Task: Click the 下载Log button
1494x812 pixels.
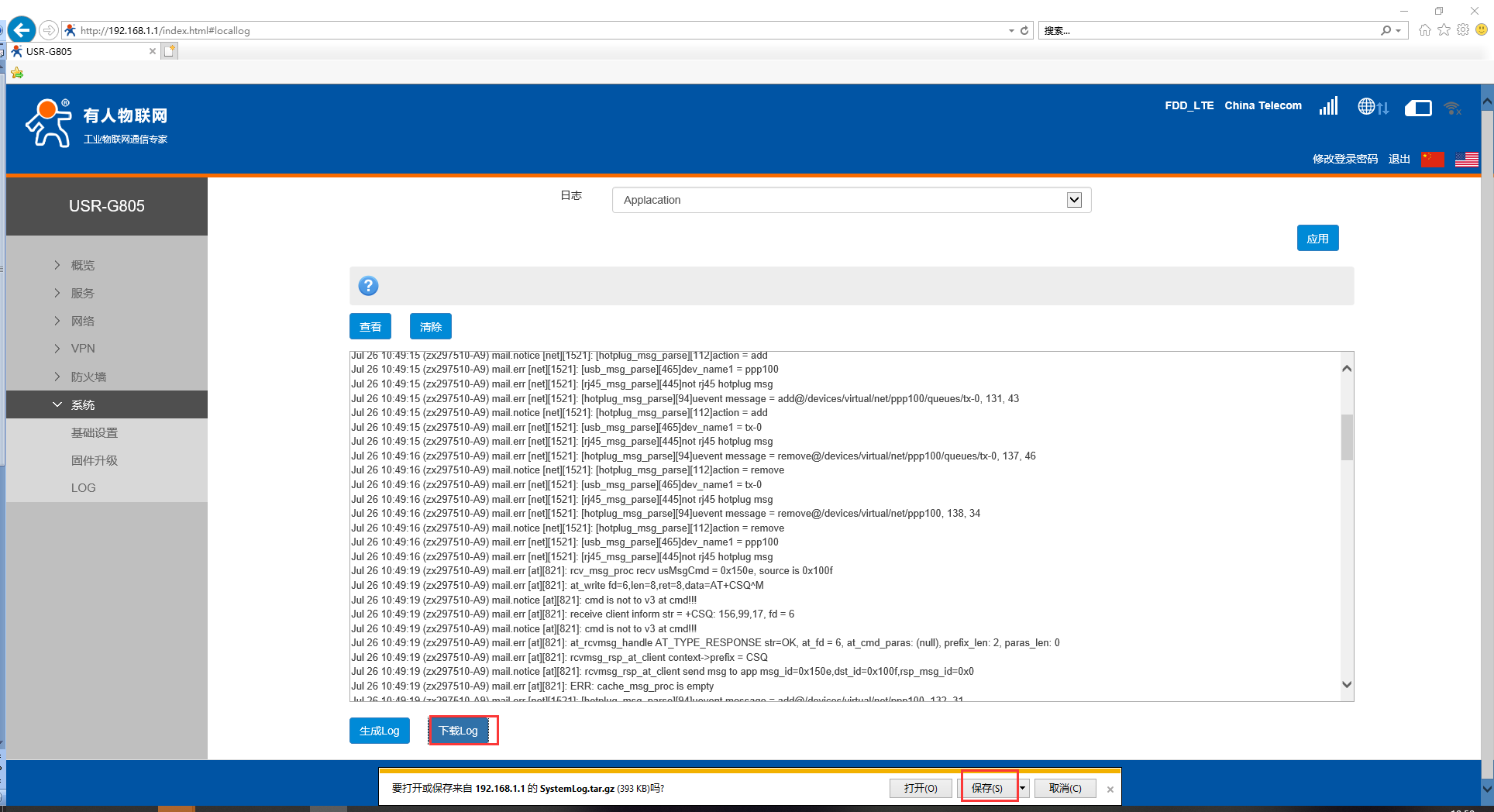Action: pyautogui.click(x=459, y=731)
